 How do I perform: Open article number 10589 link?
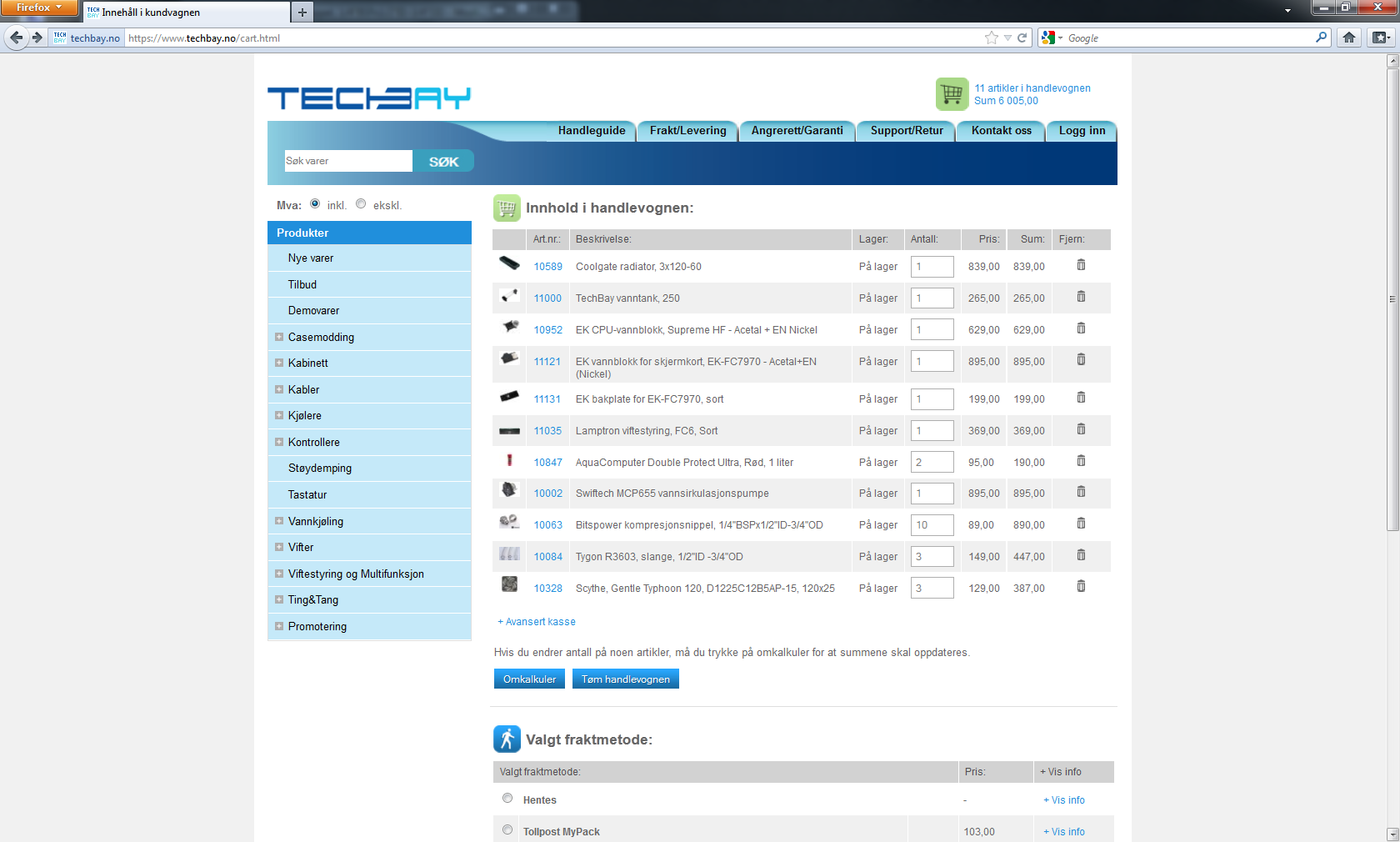[548, 267]
